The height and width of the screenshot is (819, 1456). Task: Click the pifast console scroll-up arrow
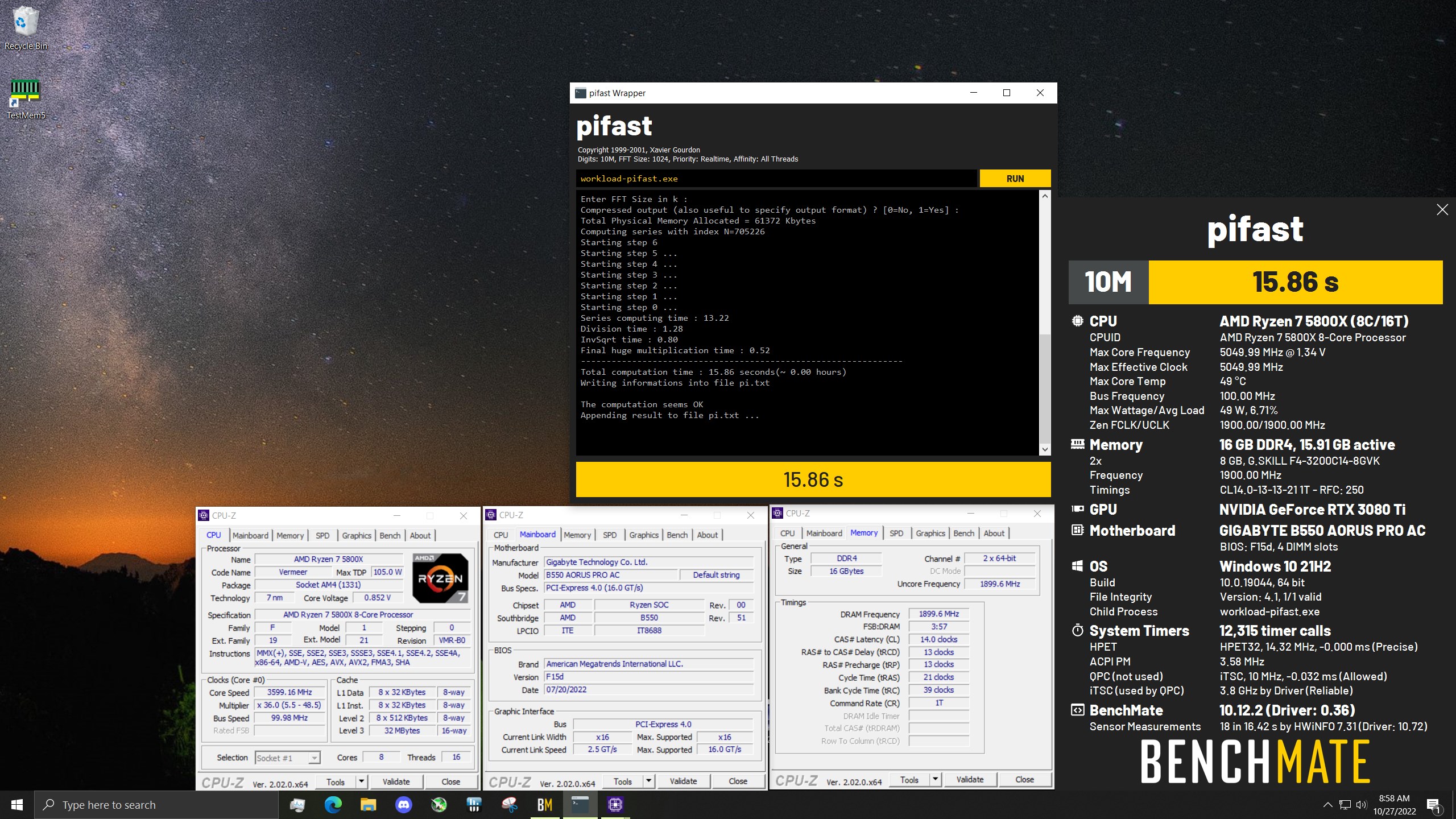(1045, 196)
